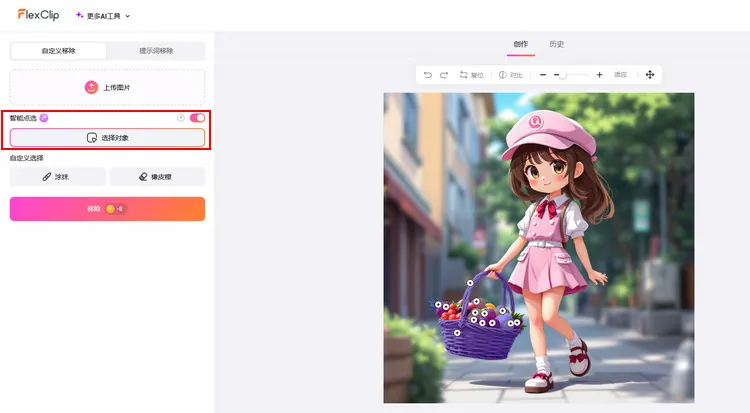Image resolution: width=750 pixels, height=413 pixels.
Task: Click the zoom in plus icon
Action: point(599,75)
